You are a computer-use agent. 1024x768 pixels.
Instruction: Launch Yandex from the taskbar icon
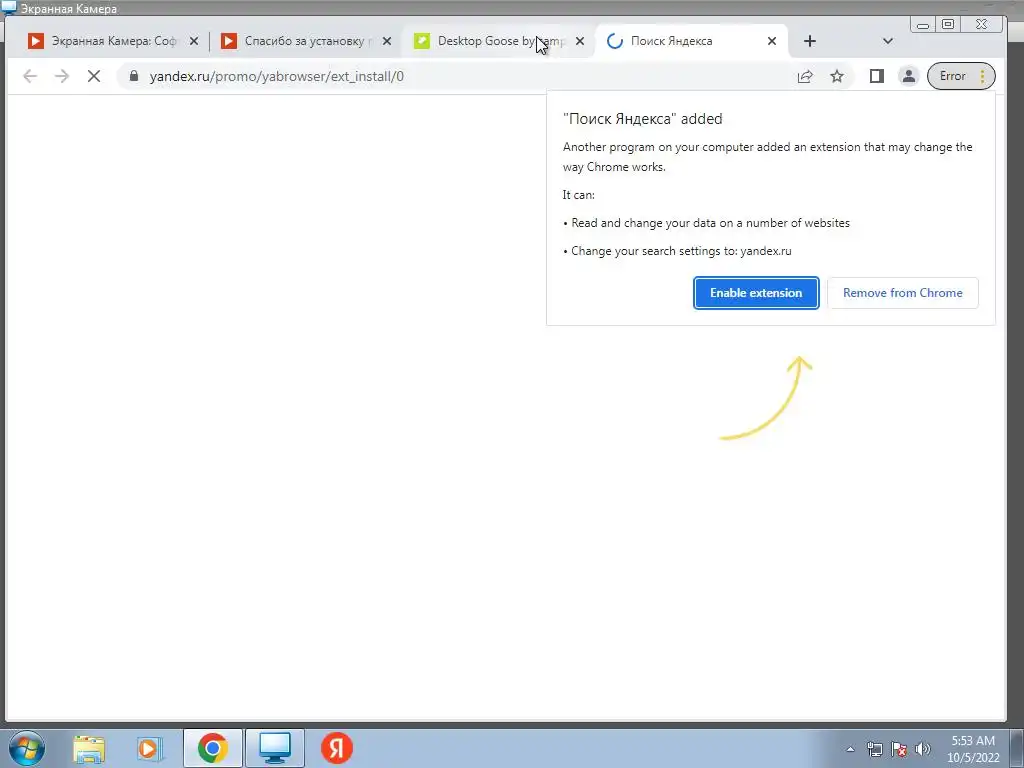pos(337,748)
